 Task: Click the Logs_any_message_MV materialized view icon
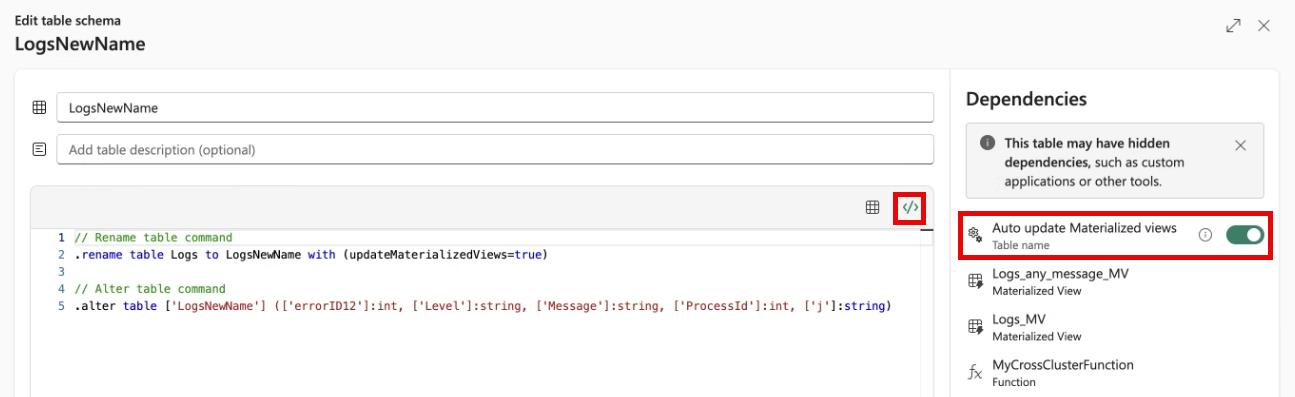tap(976, 282)
